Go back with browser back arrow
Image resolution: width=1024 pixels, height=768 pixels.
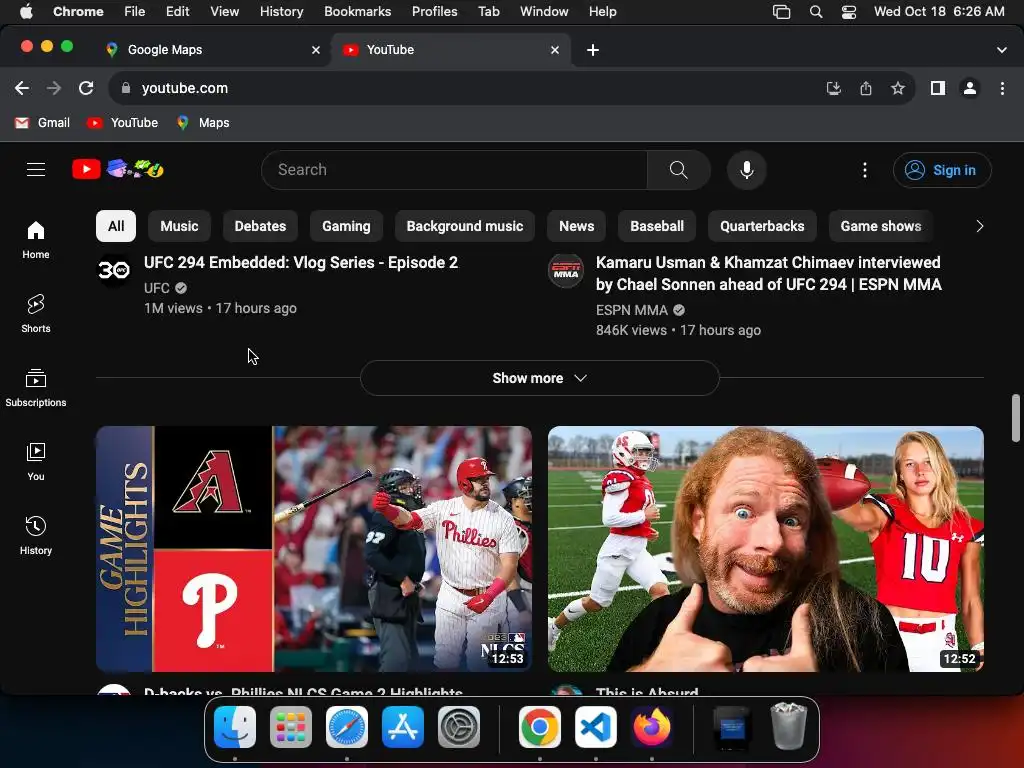[x=22, y=88]
